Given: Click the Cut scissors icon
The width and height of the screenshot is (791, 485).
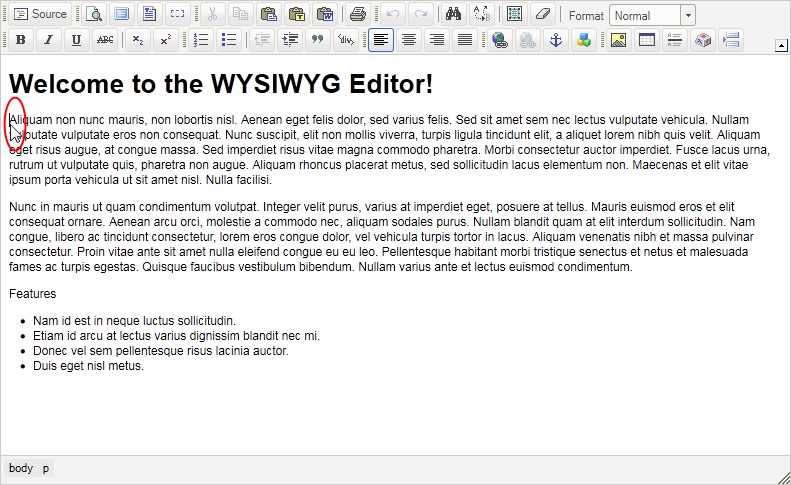Looking at the screenshot, I should (212, 14).
